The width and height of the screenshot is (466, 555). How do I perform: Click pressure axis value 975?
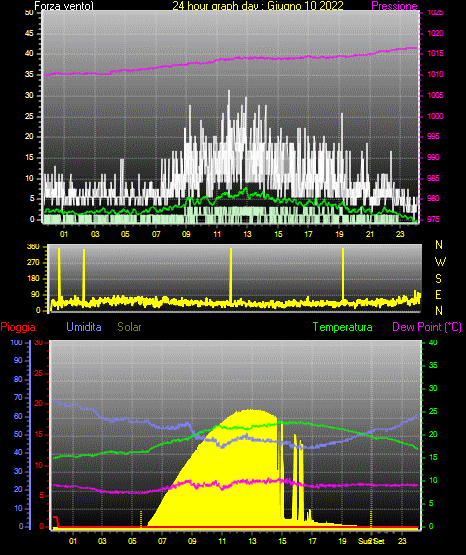tap(433, 219)
